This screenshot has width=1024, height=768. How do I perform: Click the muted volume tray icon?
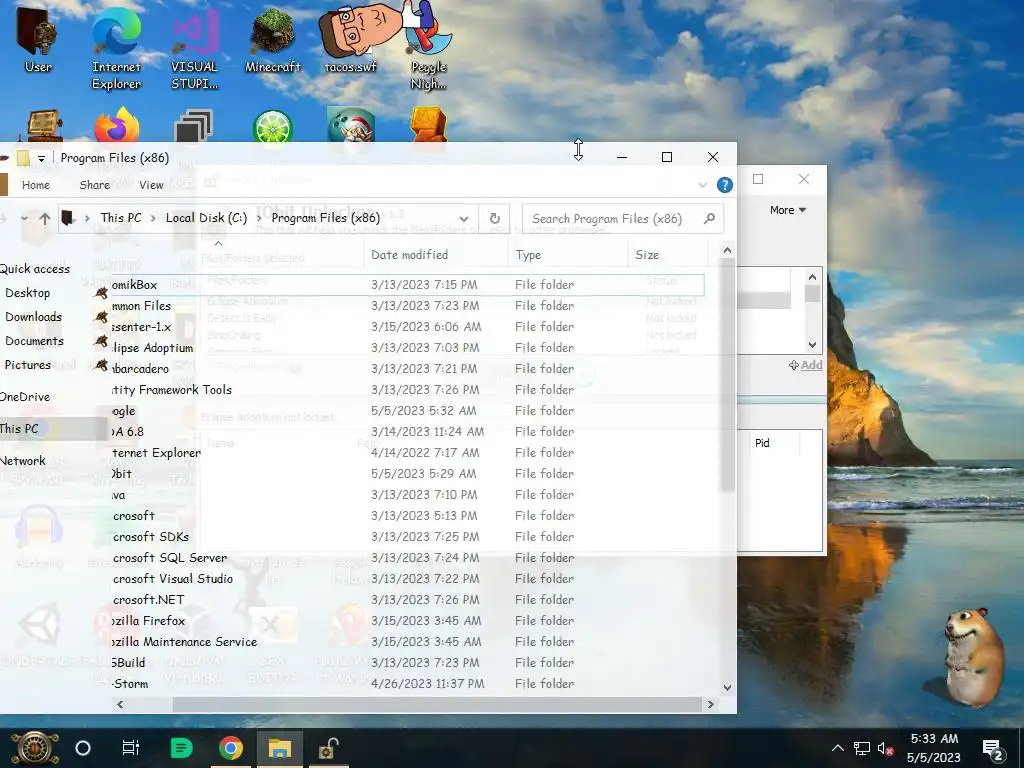[x=886, y=748]
